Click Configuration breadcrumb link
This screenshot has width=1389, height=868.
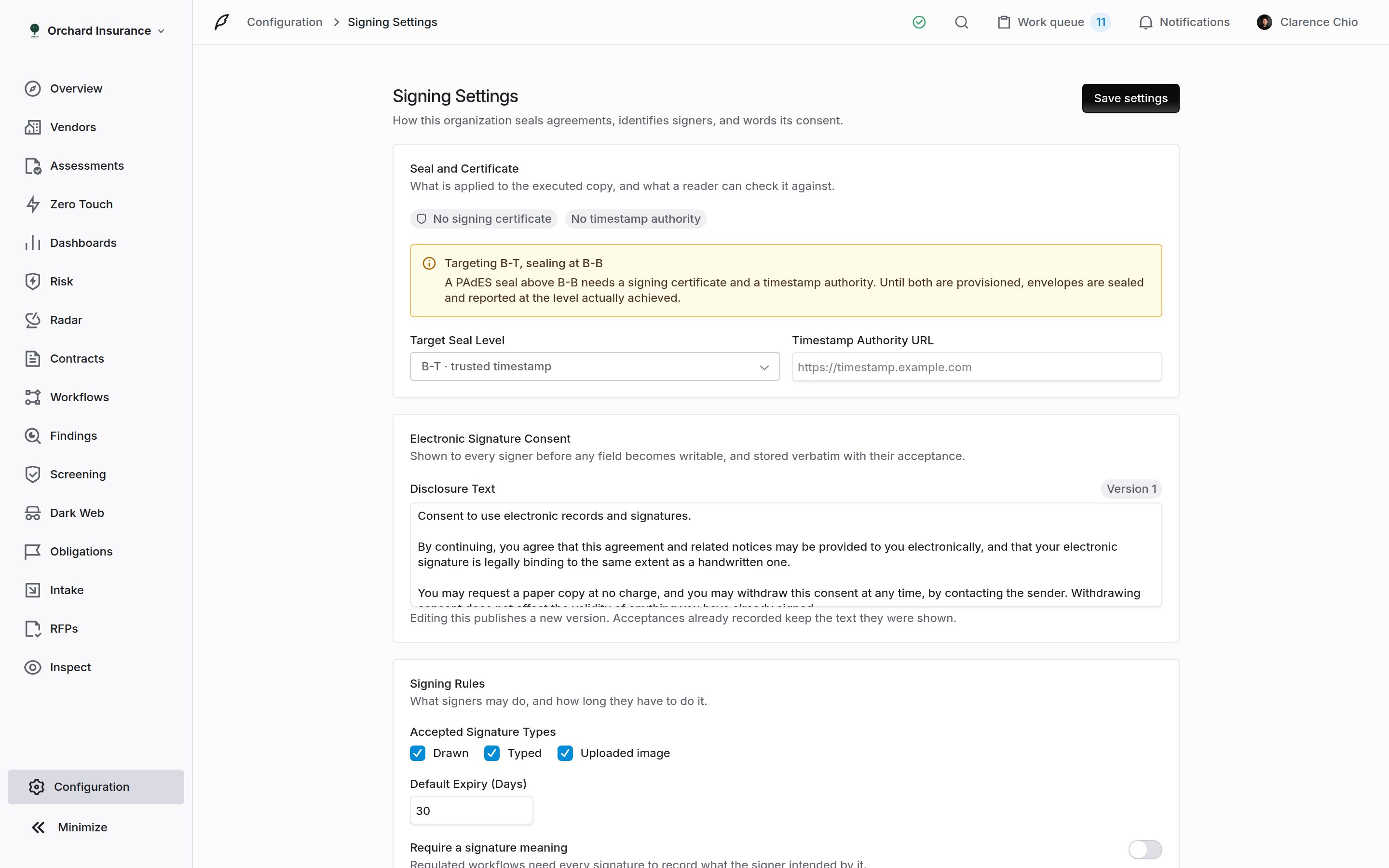[285, 22]
